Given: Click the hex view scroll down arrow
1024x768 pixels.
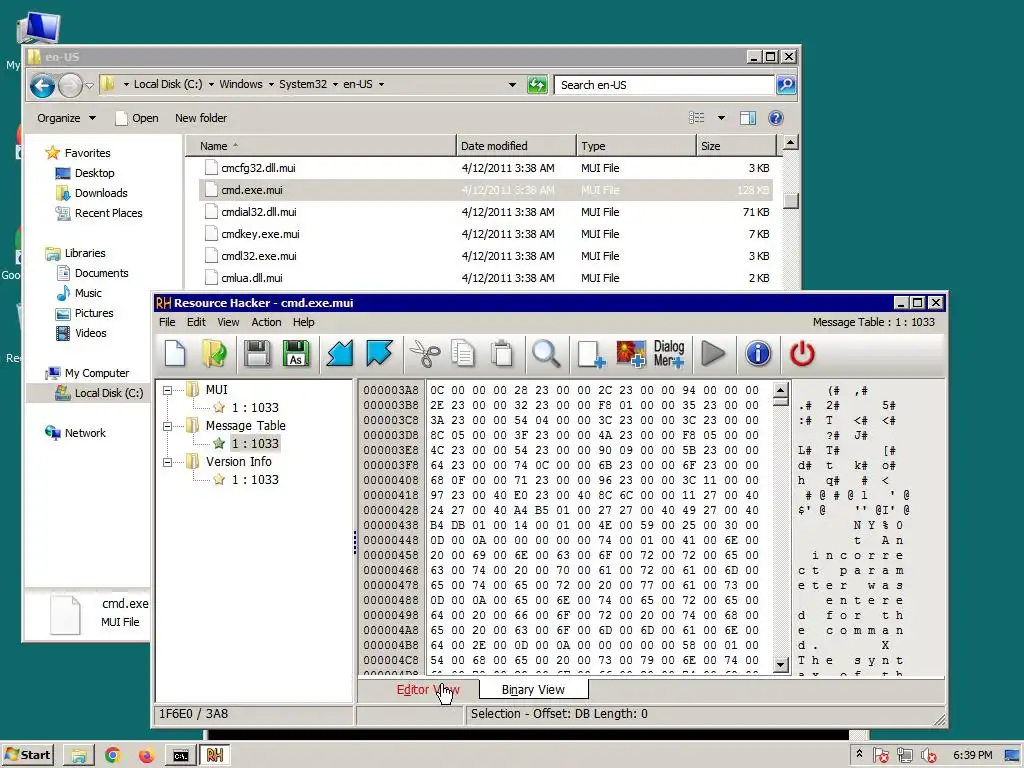Looking at the screenshot, I should click(x=780, y=665).
